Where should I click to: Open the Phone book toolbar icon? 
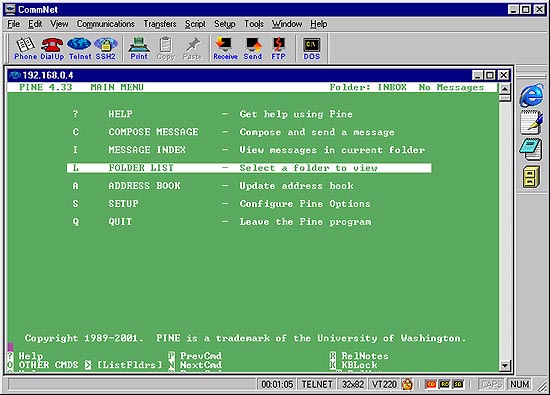25,48
